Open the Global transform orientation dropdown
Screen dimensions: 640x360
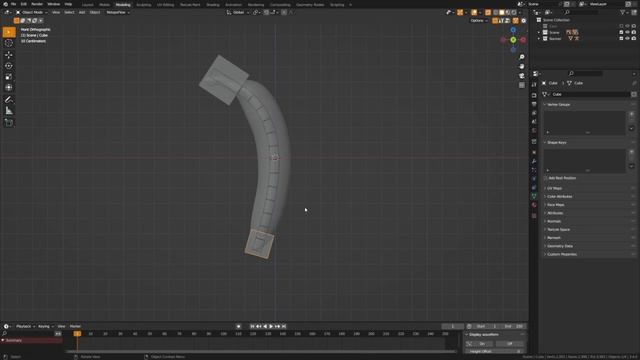(237, 13)
